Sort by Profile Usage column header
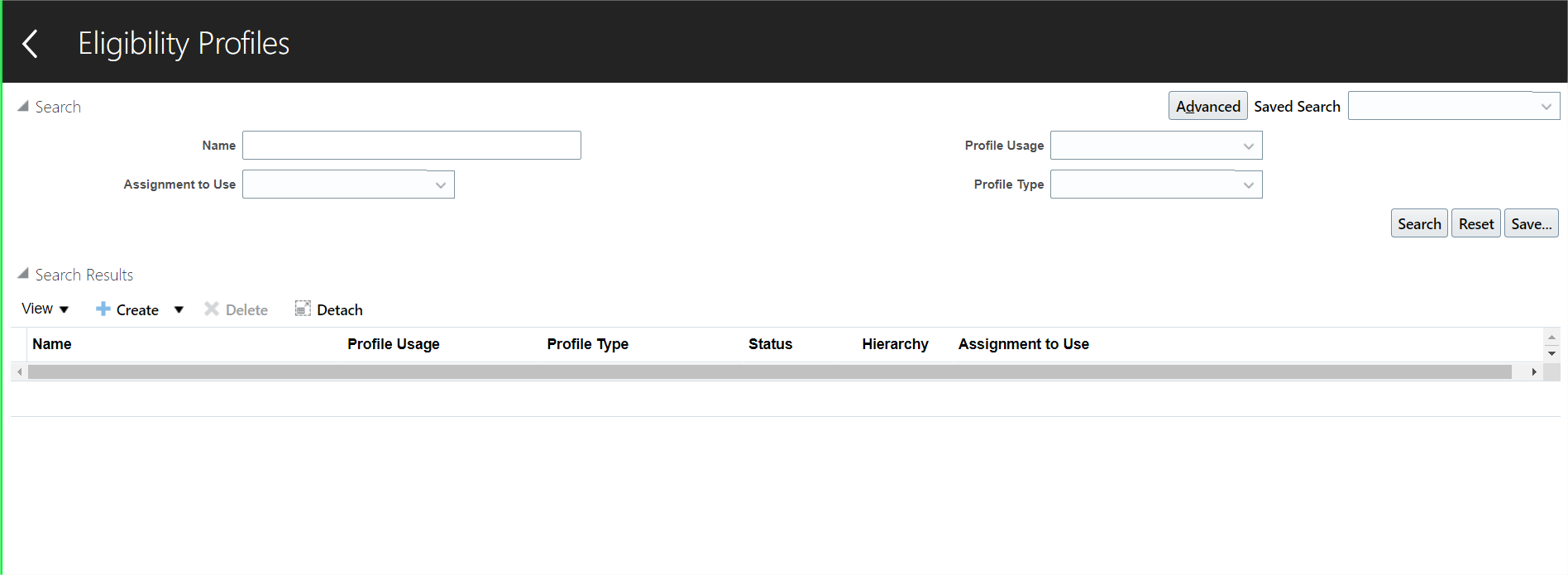Viewport: 1568px width, 575px height. [394, 344]
